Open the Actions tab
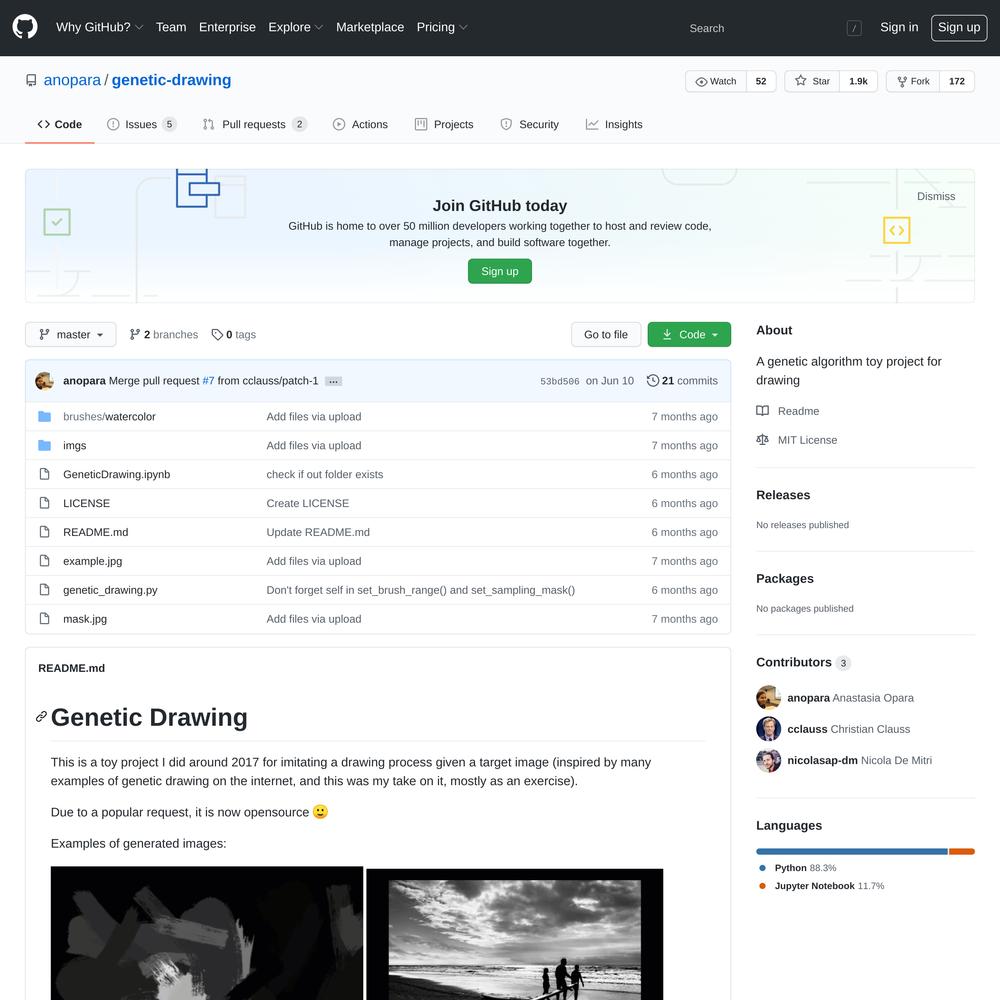This screenshot has width=1000, height=1000. 360,124
